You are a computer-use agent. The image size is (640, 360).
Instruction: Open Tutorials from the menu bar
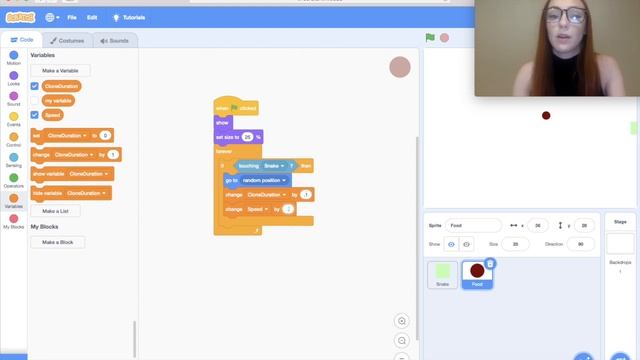pyautogui.click(x=129, y=18)
